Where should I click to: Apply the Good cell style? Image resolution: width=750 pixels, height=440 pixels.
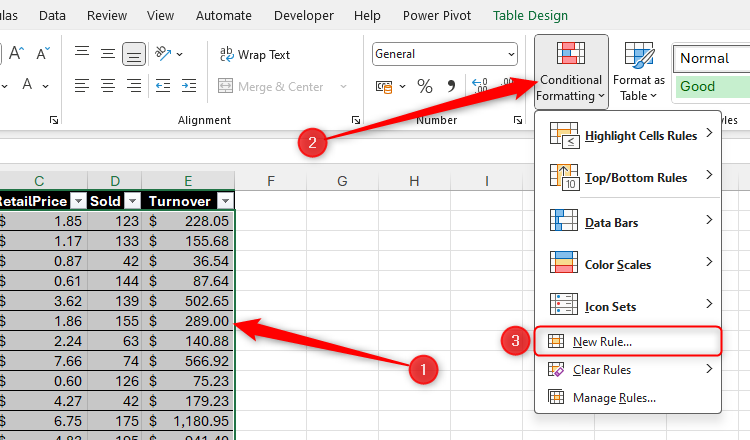[710, 86]
